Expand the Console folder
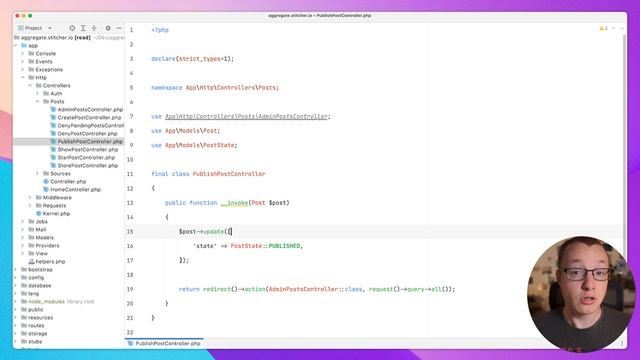 (23, 53)
